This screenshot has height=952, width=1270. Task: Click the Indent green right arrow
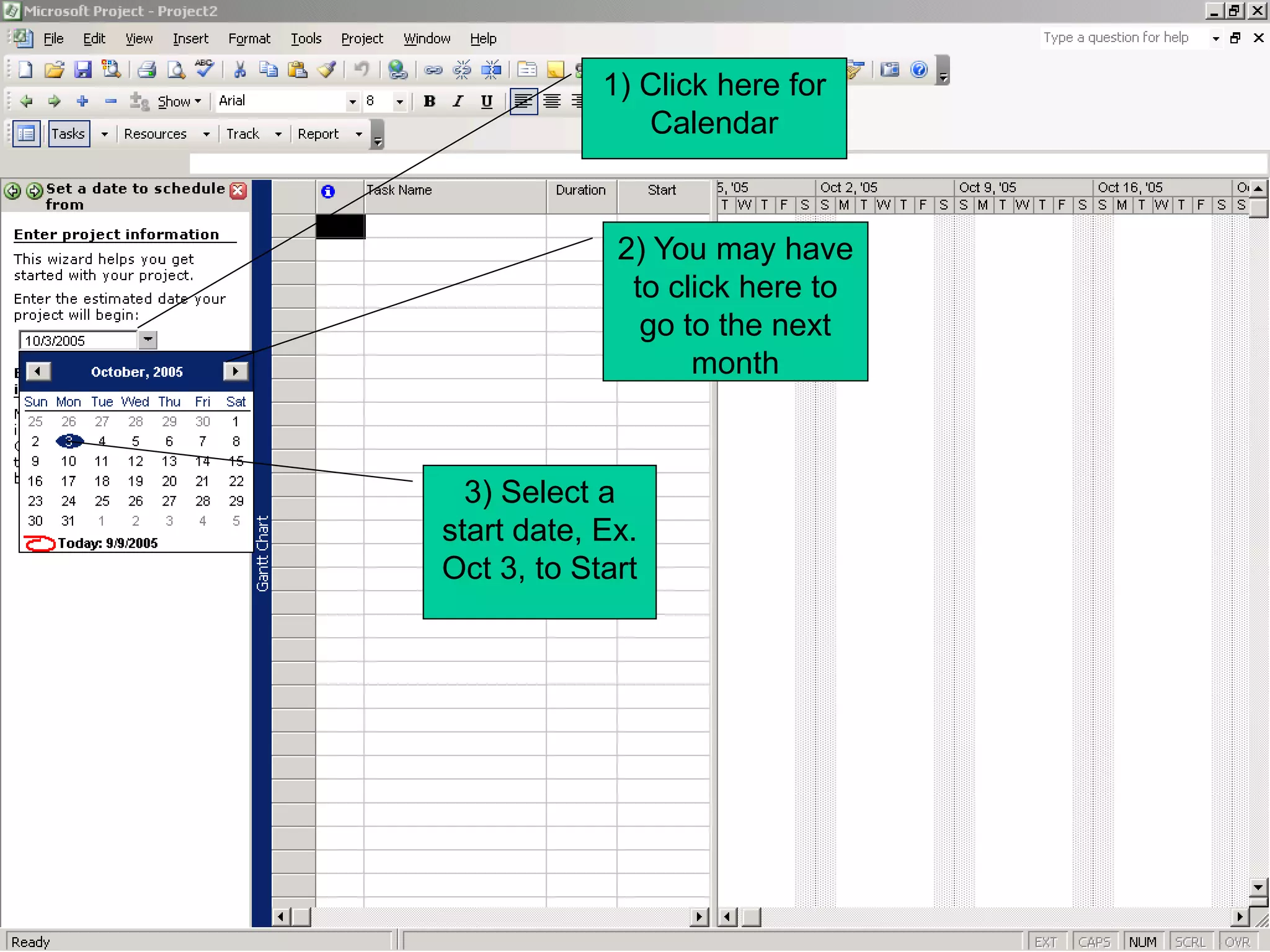[x=55, y=101]
